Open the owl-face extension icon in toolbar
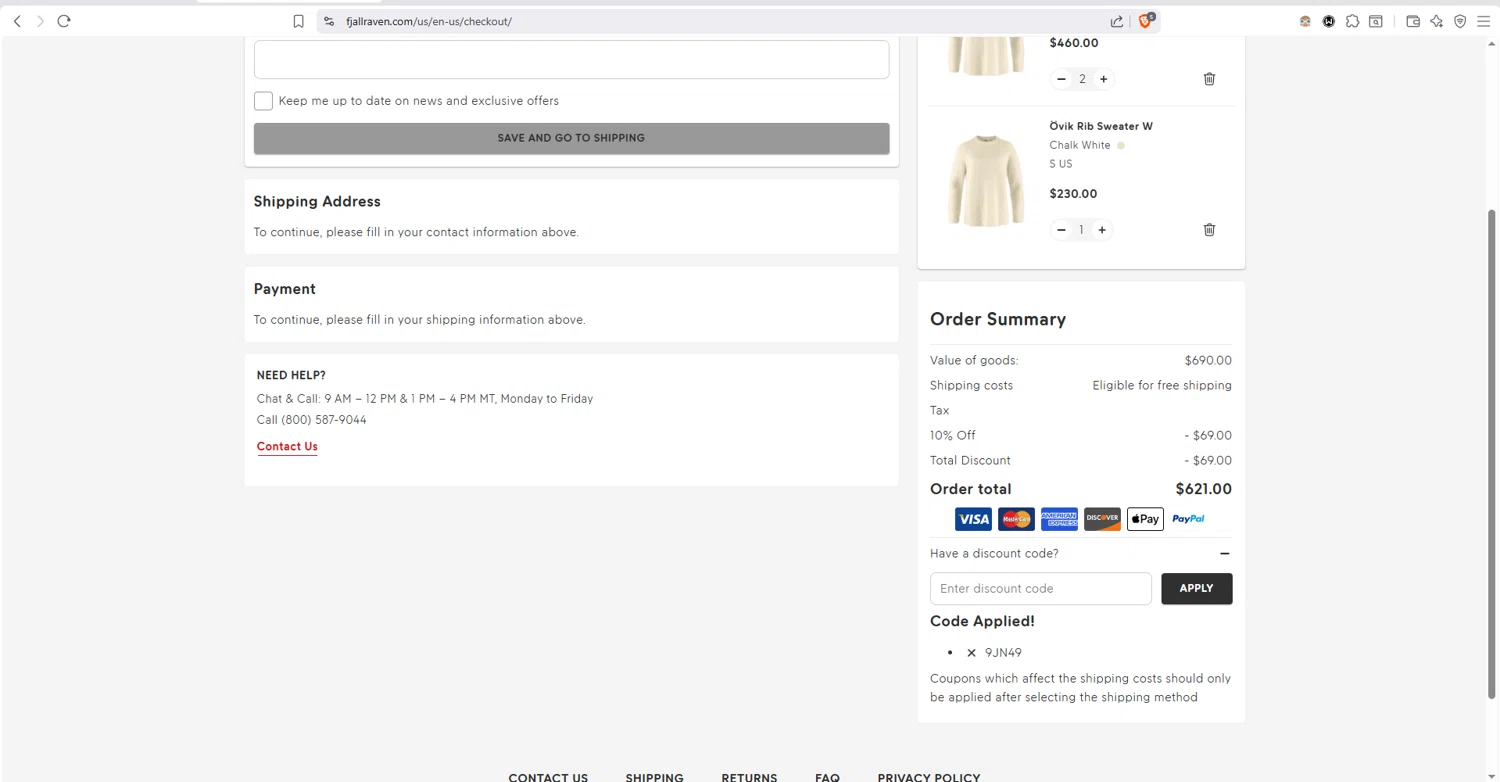 (x=1305, y=21)
